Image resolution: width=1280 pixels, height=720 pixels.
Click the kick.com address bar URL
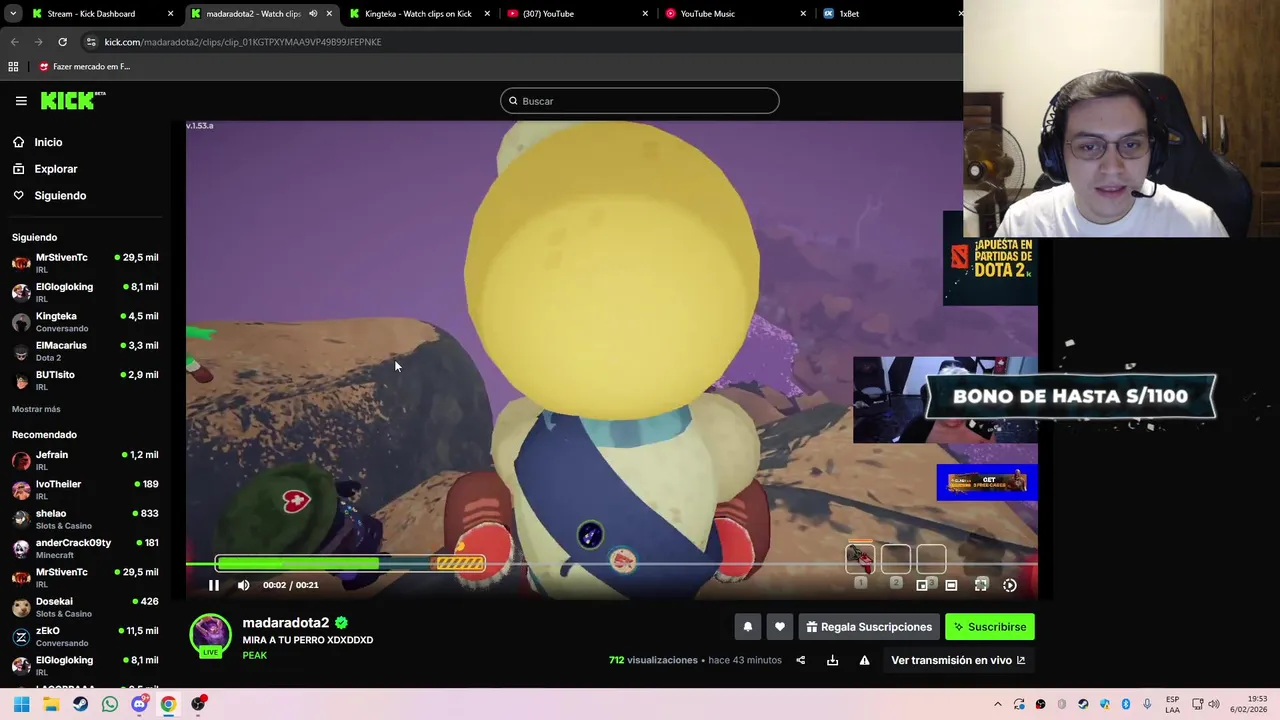243,42
